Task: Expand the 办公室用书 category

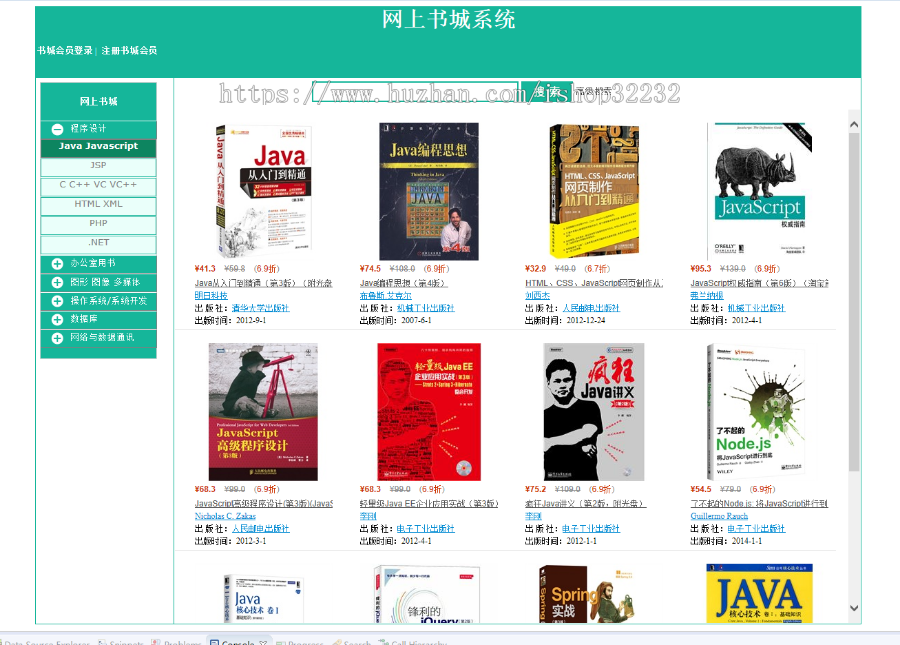Action: click(57, 263)
